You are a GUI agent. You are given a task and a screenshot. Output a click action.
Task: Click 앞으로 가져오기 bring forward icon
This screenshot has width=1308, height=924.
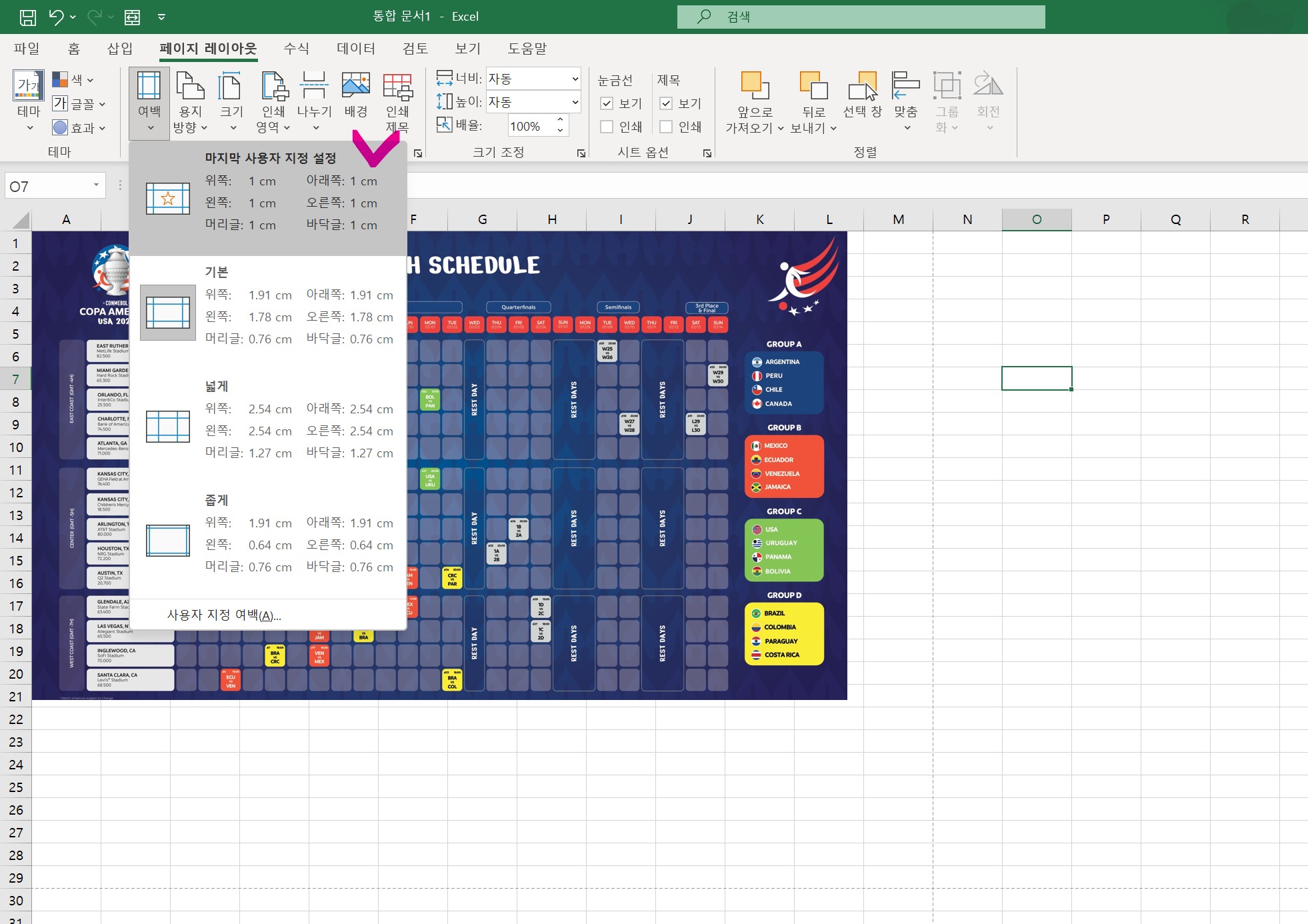point(755,85)
